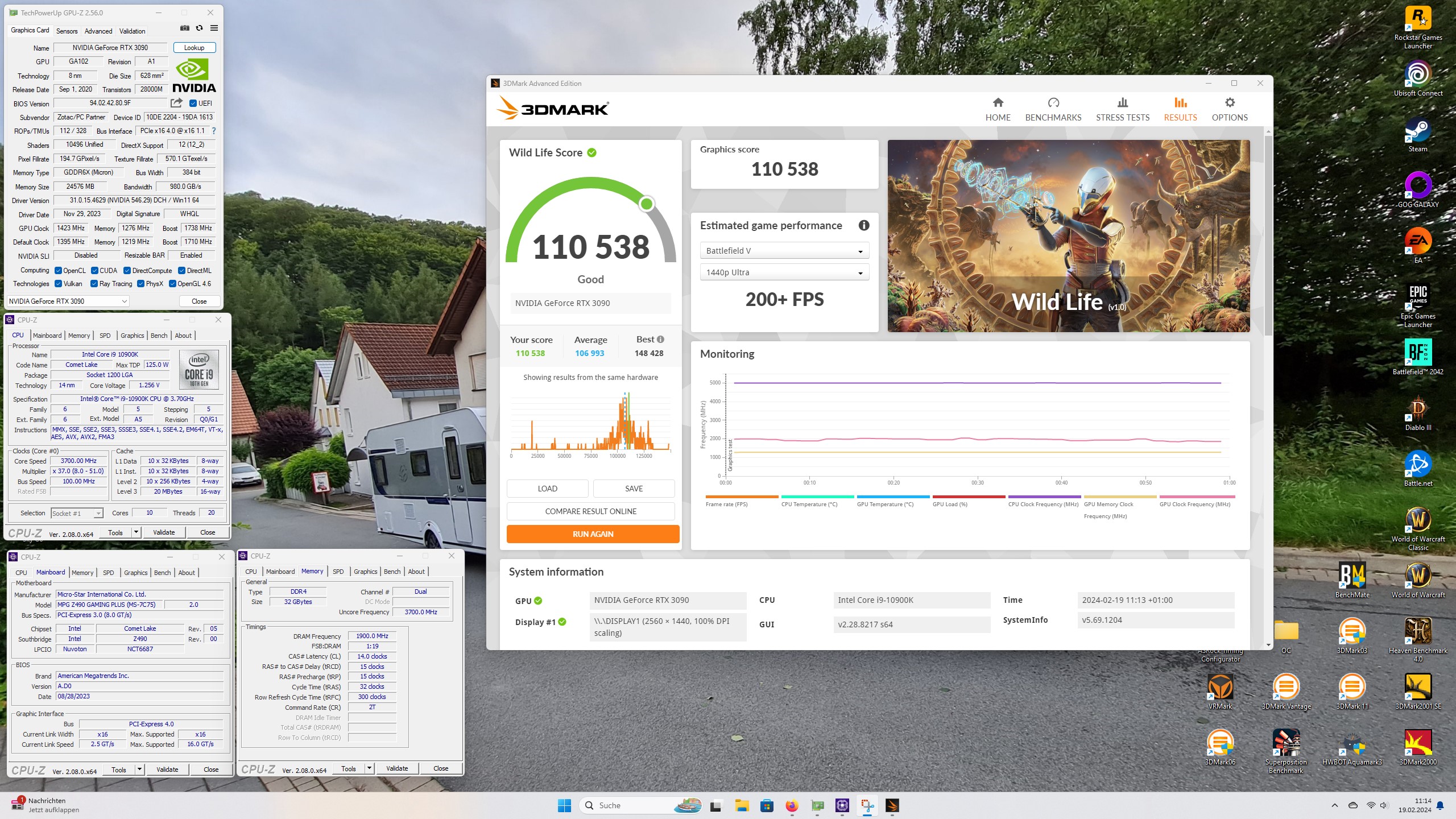Toggle Vulkan checkbox in GPU-Z
1456x819 pixels.
(58, 284)
